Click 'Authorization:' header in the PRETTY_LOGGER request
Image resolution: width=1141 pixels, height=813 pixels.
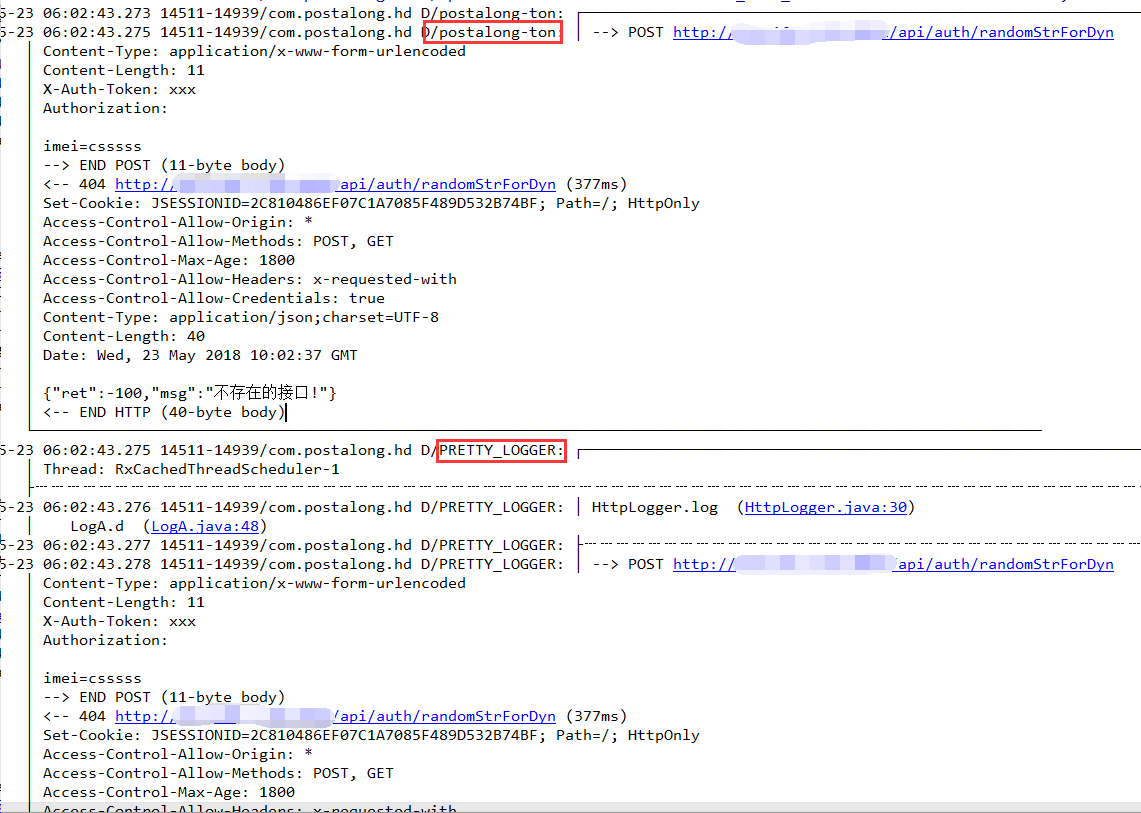coord(106,641)
